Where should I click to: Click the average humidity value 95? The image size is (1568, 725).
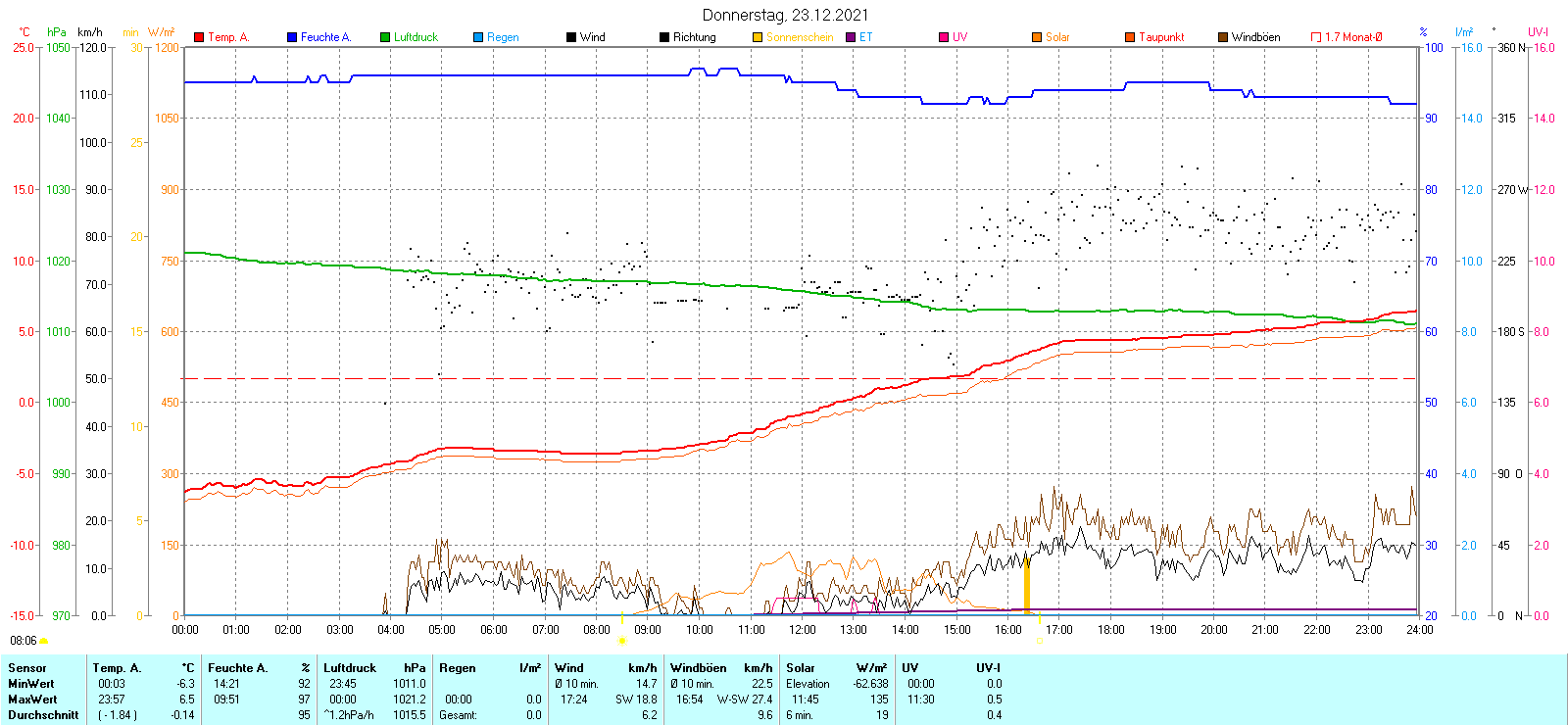tap(304, 715)
